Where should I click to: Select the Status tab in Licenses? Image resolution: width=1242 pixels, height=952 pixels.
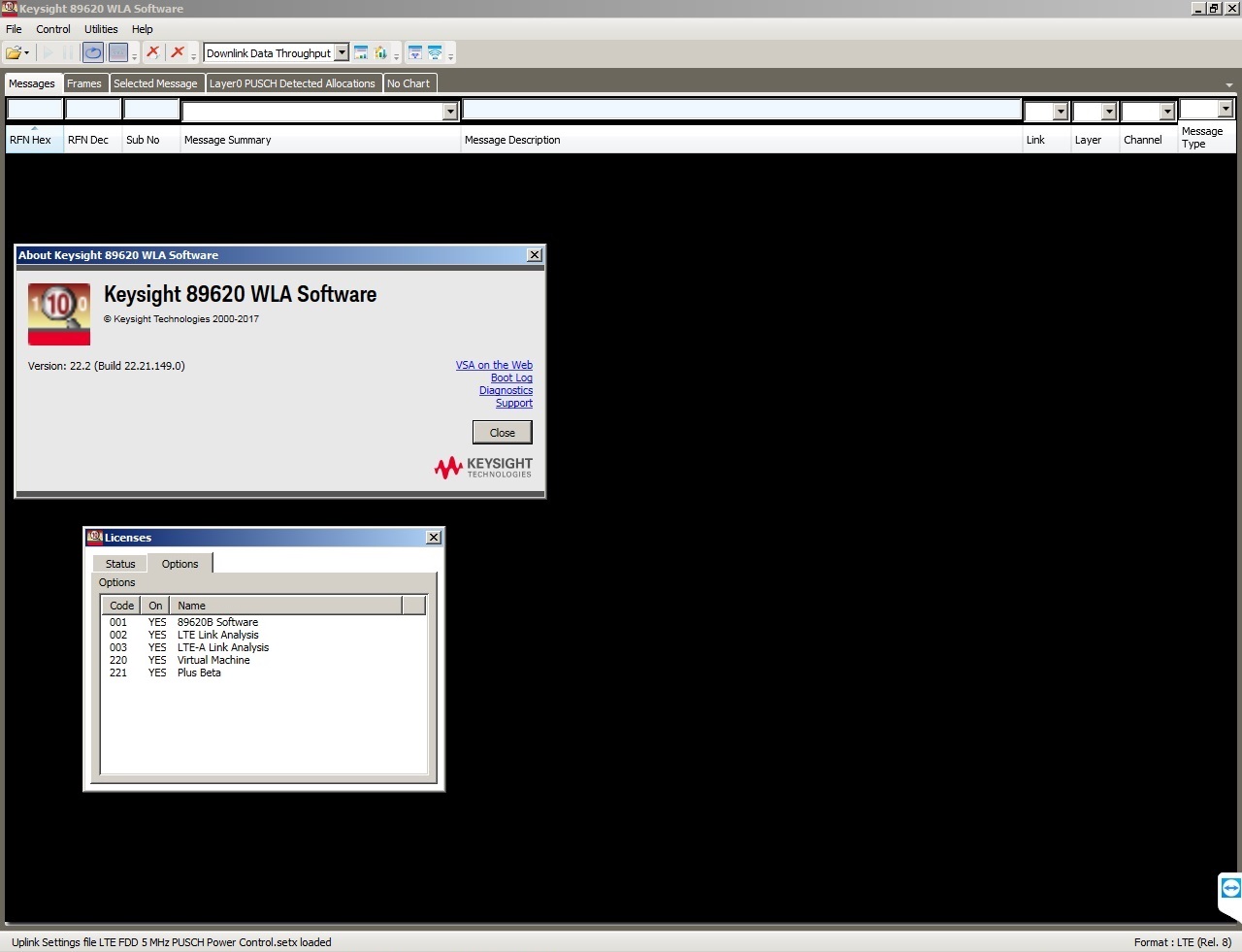(x=120, y=564)
